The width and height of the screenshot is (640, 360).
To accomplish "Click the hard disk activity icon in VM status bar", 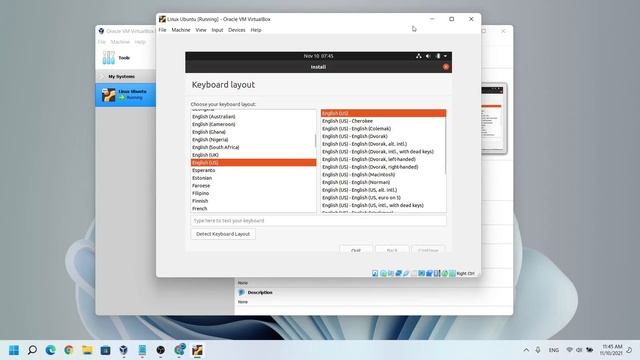I will click(x=375, y=273).
